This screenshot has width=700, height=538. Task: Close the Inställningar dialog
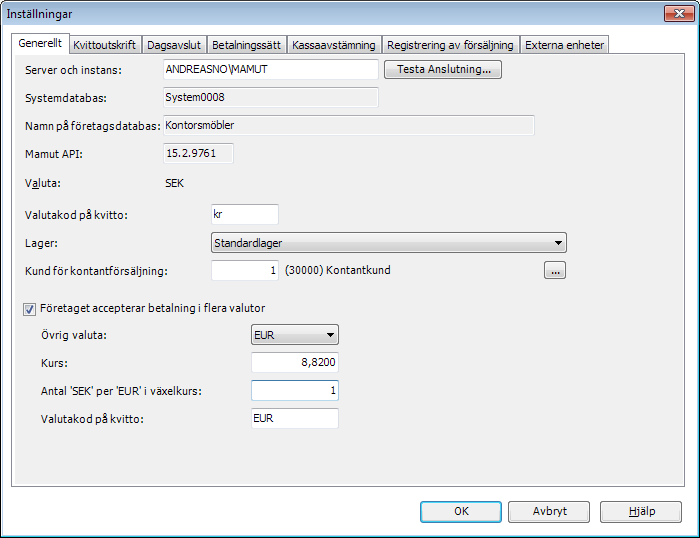pyautogui.click(x=679, y=13)
